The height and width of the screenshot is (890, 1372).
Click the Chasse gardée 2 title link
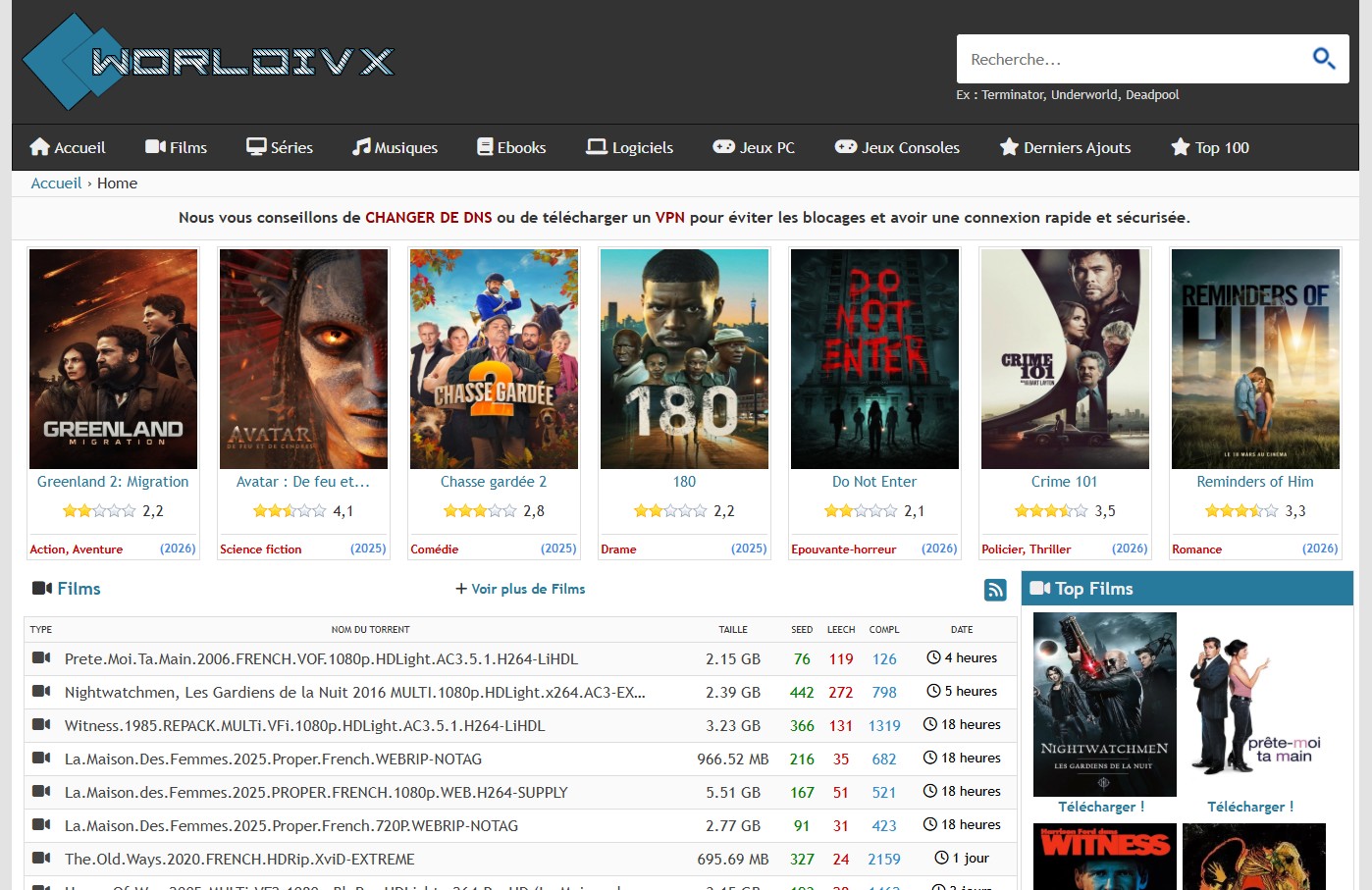[x=494, y=482]
